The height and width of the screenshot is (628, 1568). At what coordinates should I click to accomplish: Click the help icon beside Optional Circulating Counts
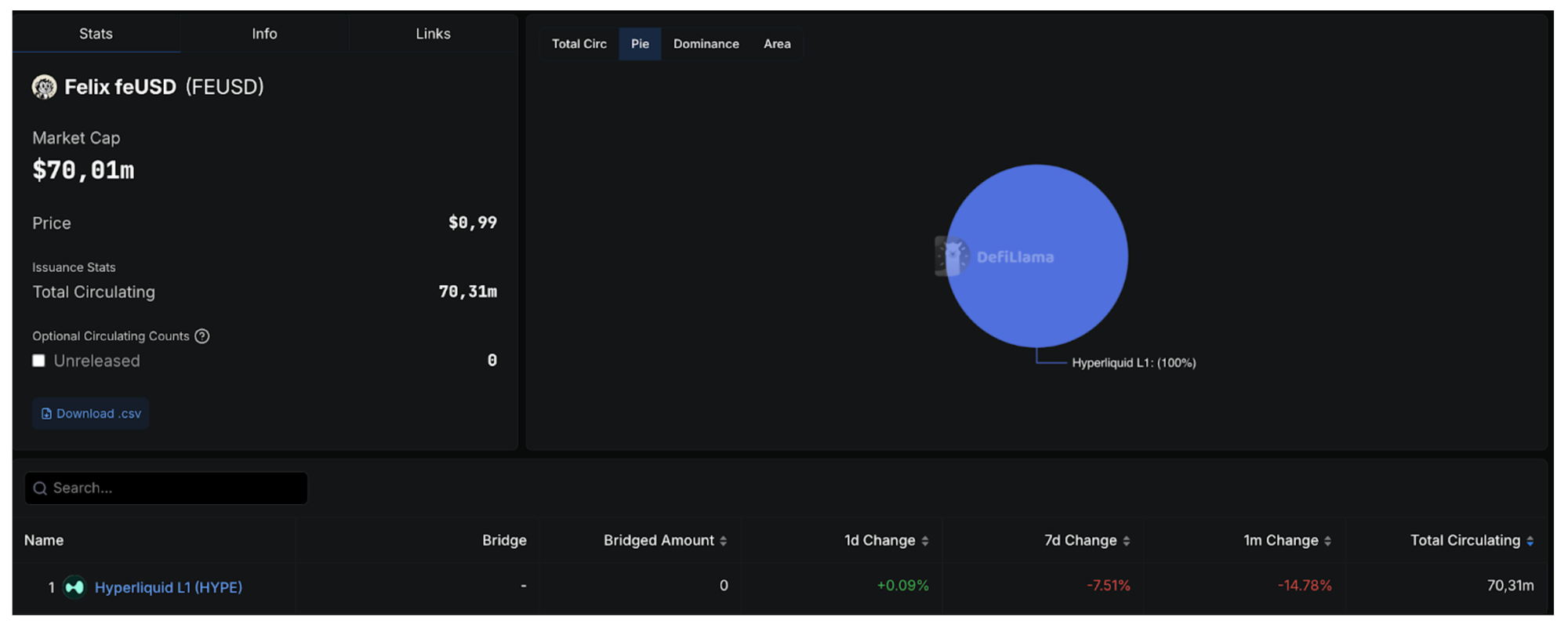(x=202, y=336)
